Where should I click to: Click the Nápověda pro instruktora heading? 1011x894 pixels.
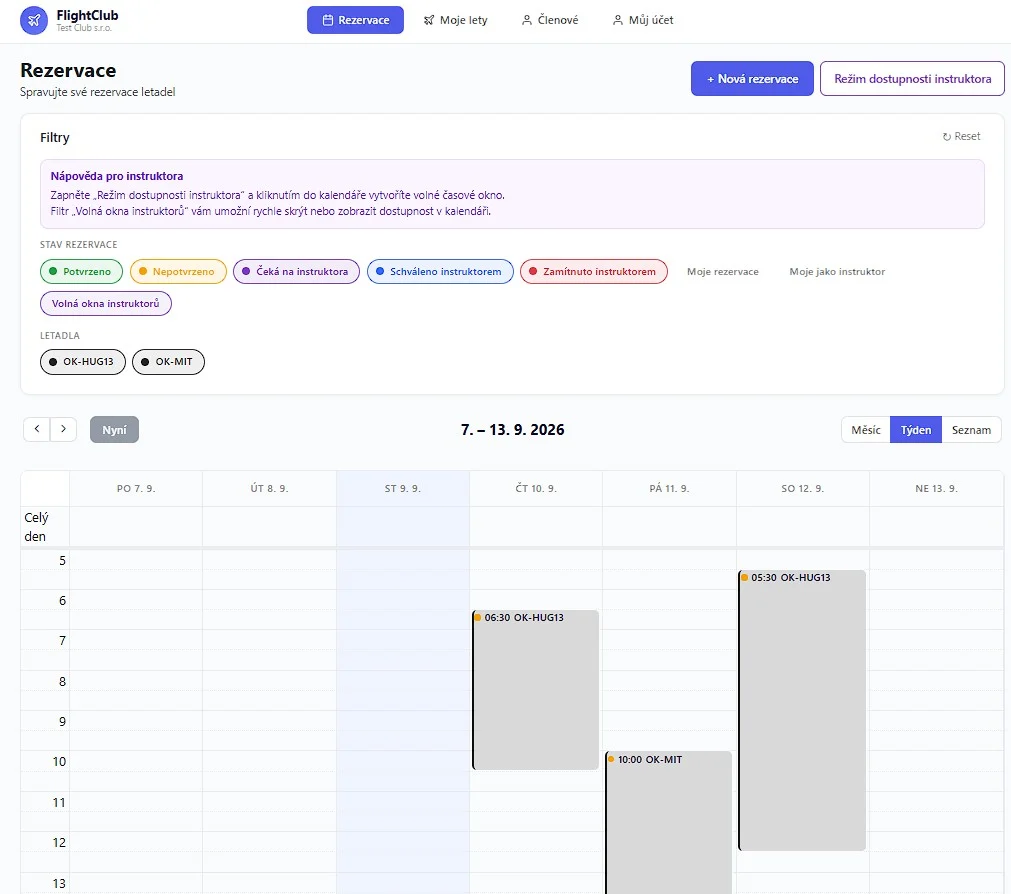117,176
